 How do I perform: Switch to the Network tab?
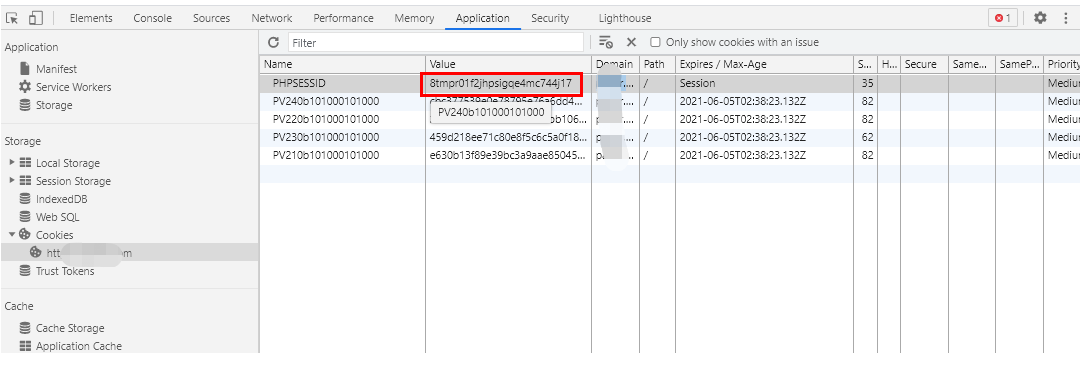(272, 18)
